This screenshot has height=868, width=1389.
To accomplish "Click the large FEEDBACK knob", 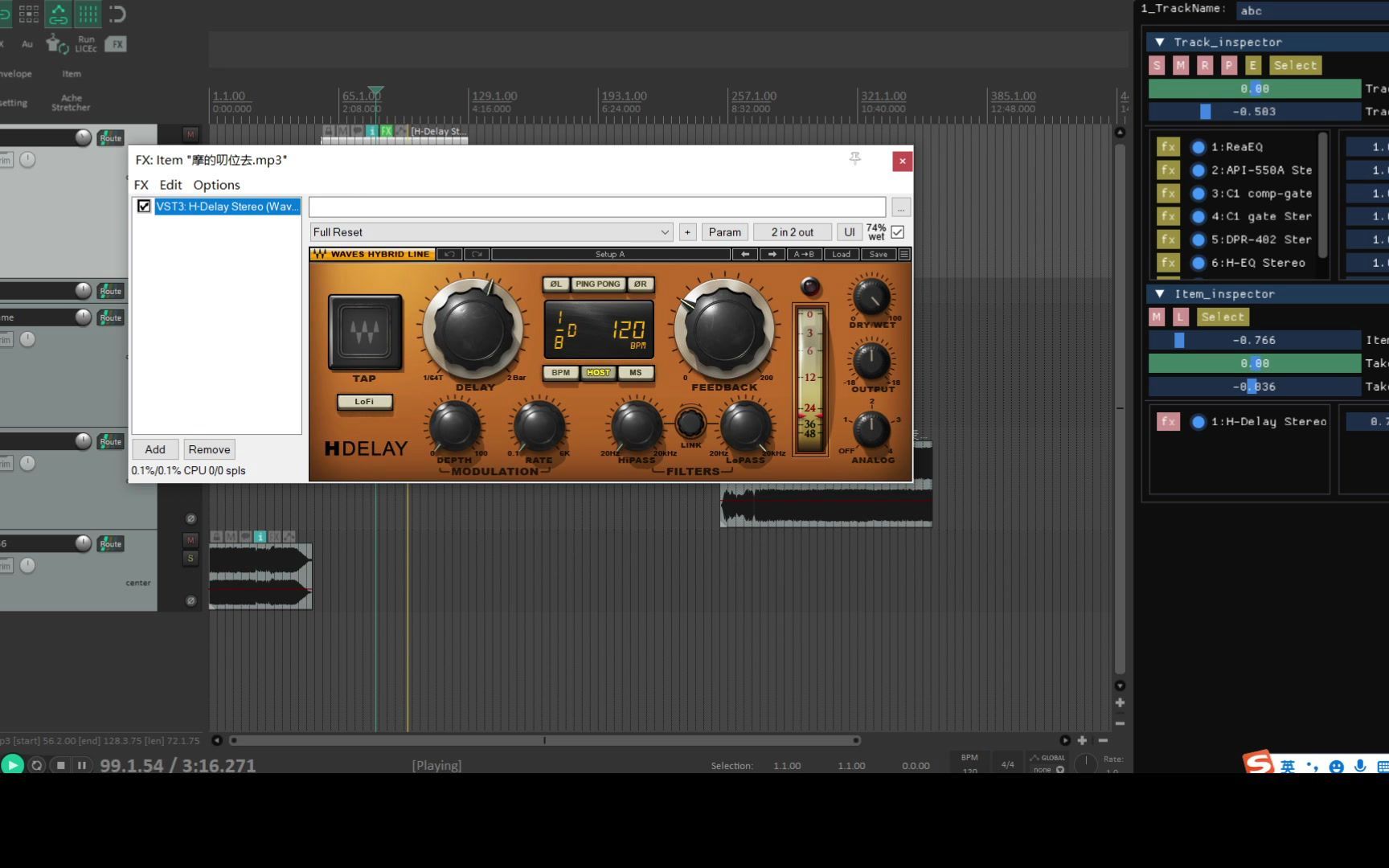I will (x=724, y=329).
